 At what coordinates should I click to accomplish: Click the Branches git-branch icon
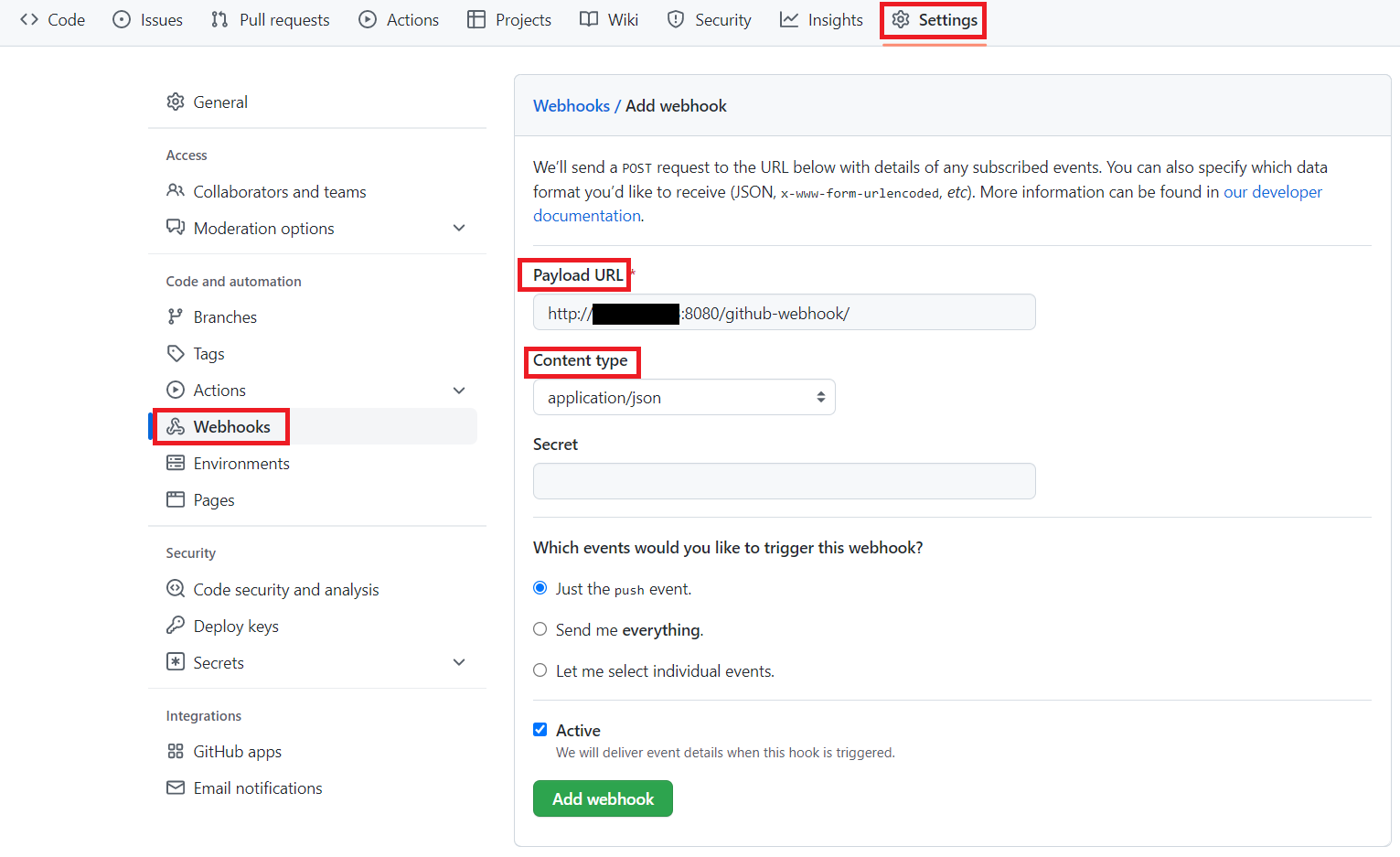176,316
